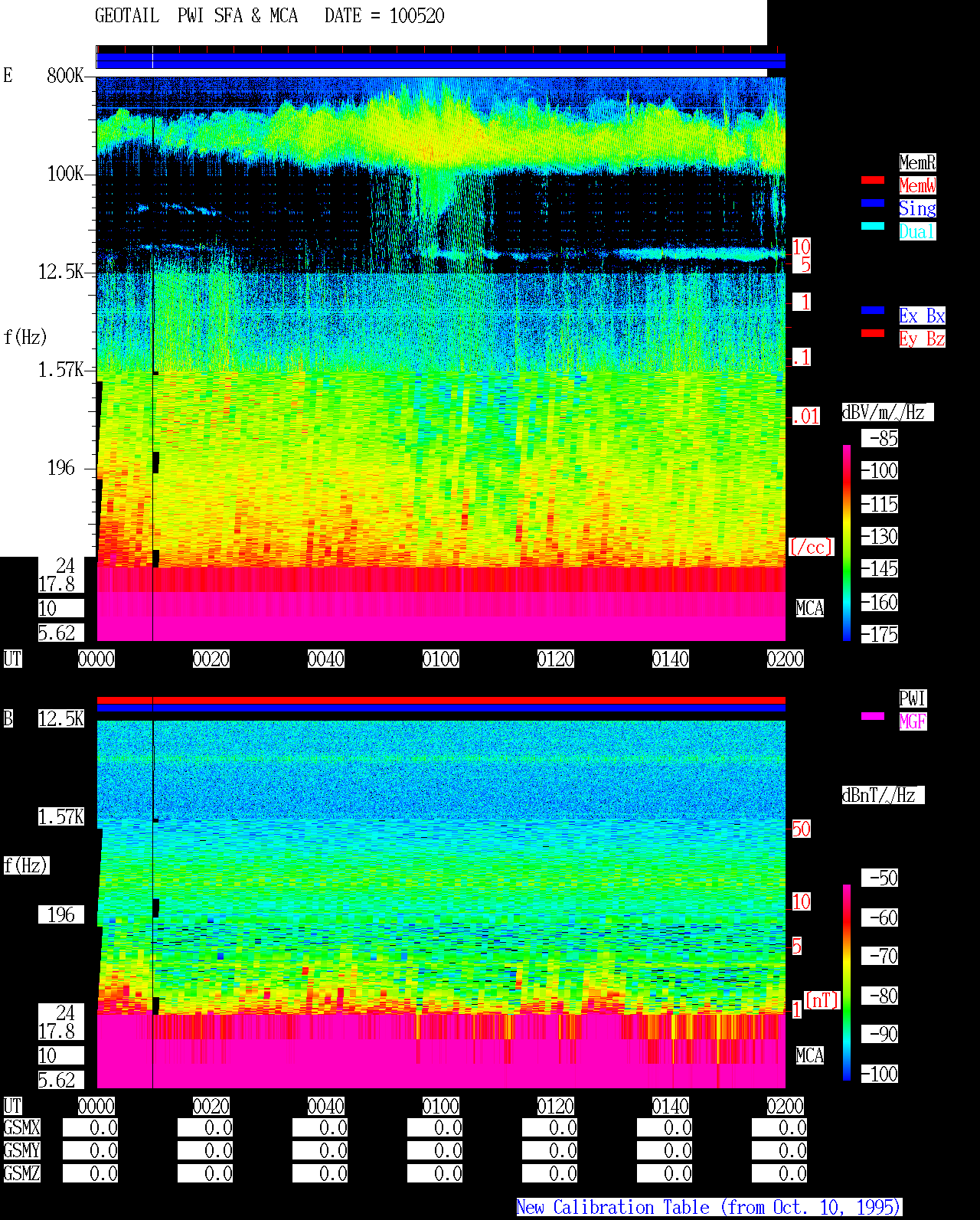Click the MemR legend label
This screenshot has width=980, height=1220.
(x=917, y=162)
